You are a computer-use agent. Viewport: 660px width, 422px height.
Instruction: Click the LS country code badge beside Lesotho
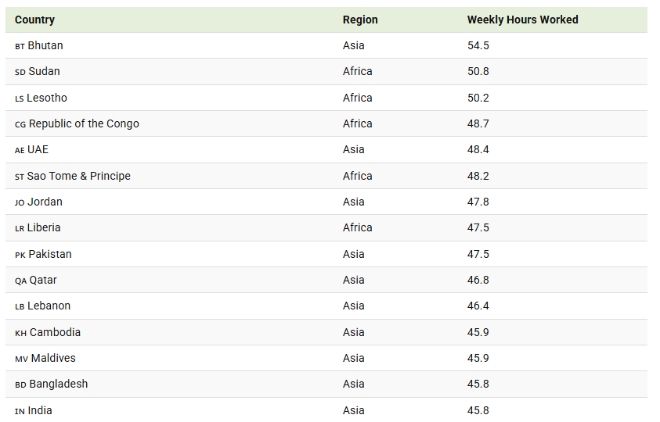point(20,99)
